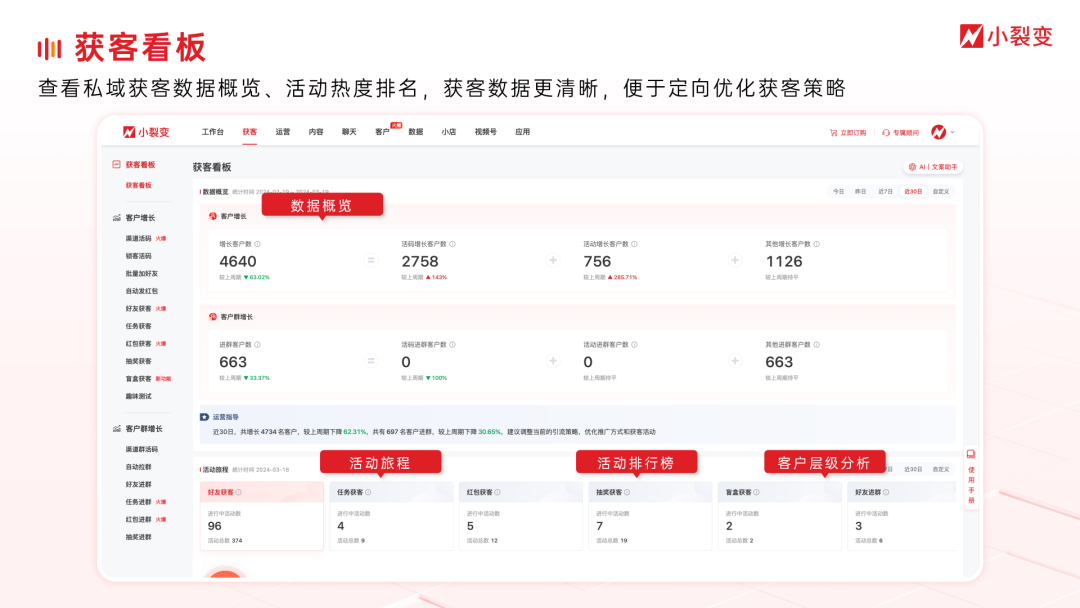Open the 数据 top navigation tab

coord(415,132)
